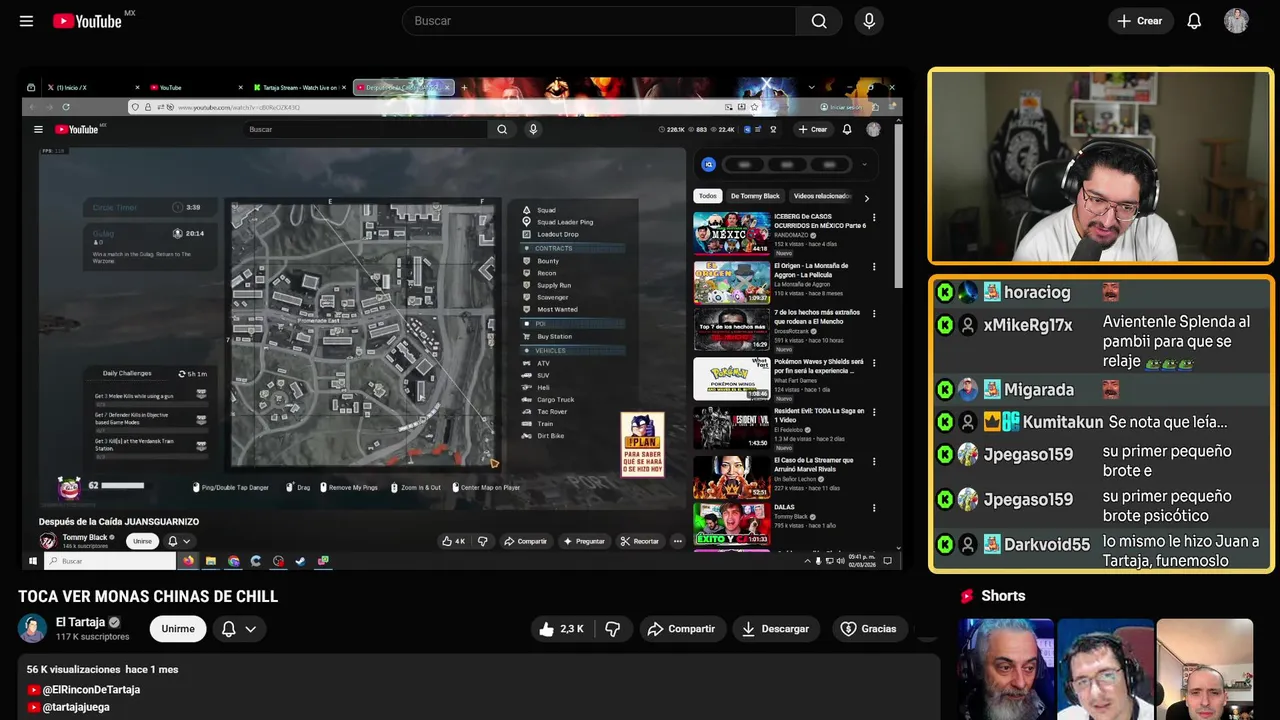Click the white Unirme button next to El Tartaja

click(x=178, y=628)
